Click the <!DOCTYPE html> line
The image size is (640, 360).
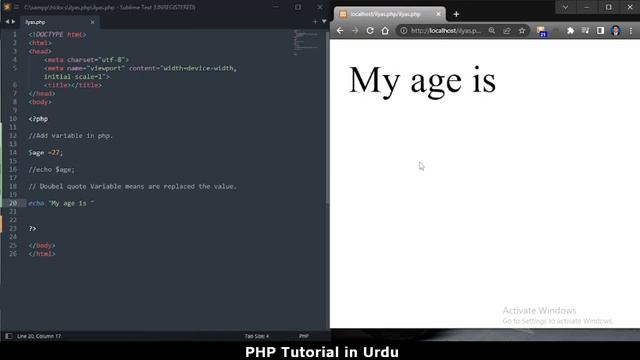point(57,35)
